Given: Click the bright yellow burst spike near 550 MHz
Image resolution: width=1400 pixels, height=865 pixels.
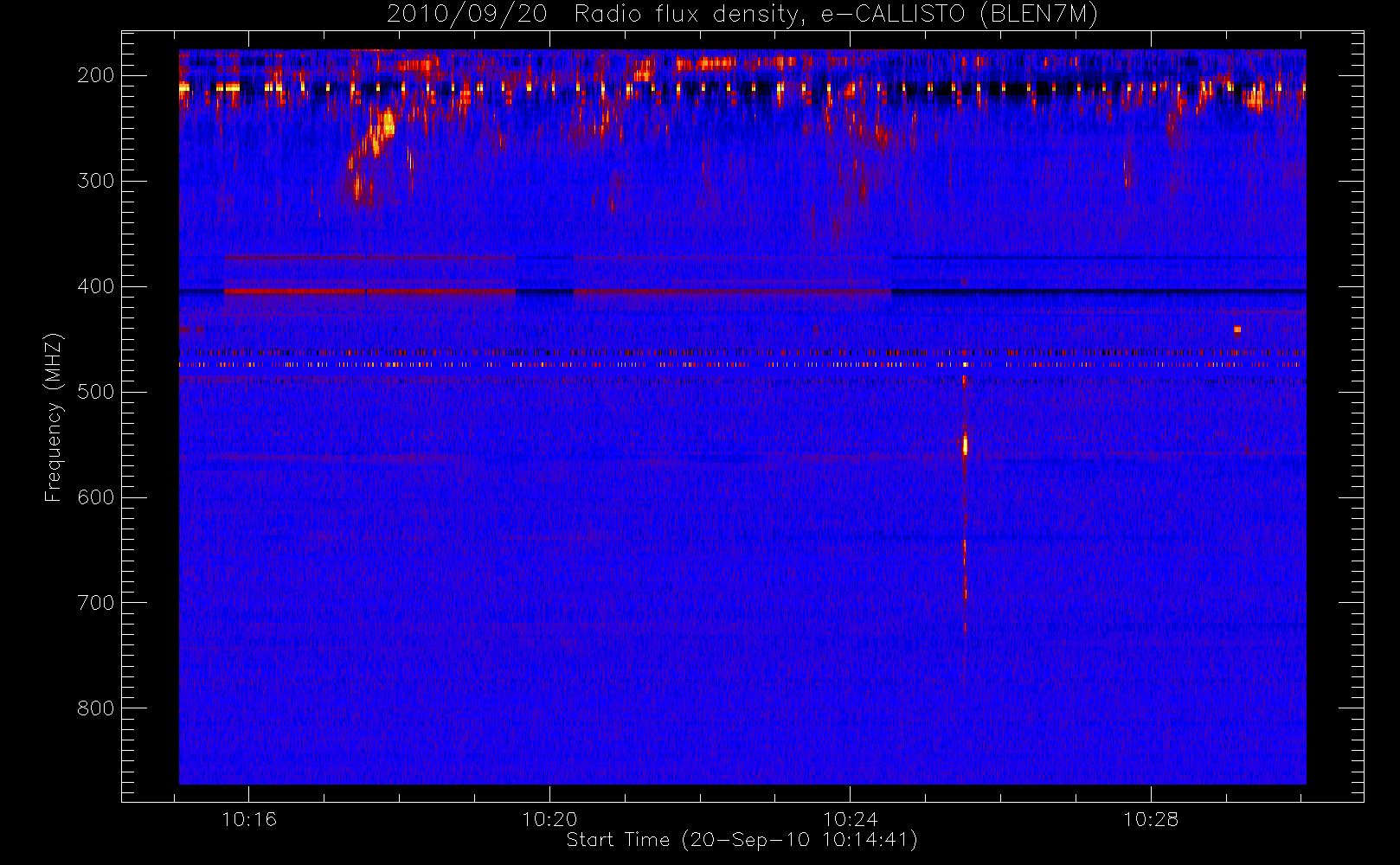Looking at the screenshot, I should [x=965, y=445].
